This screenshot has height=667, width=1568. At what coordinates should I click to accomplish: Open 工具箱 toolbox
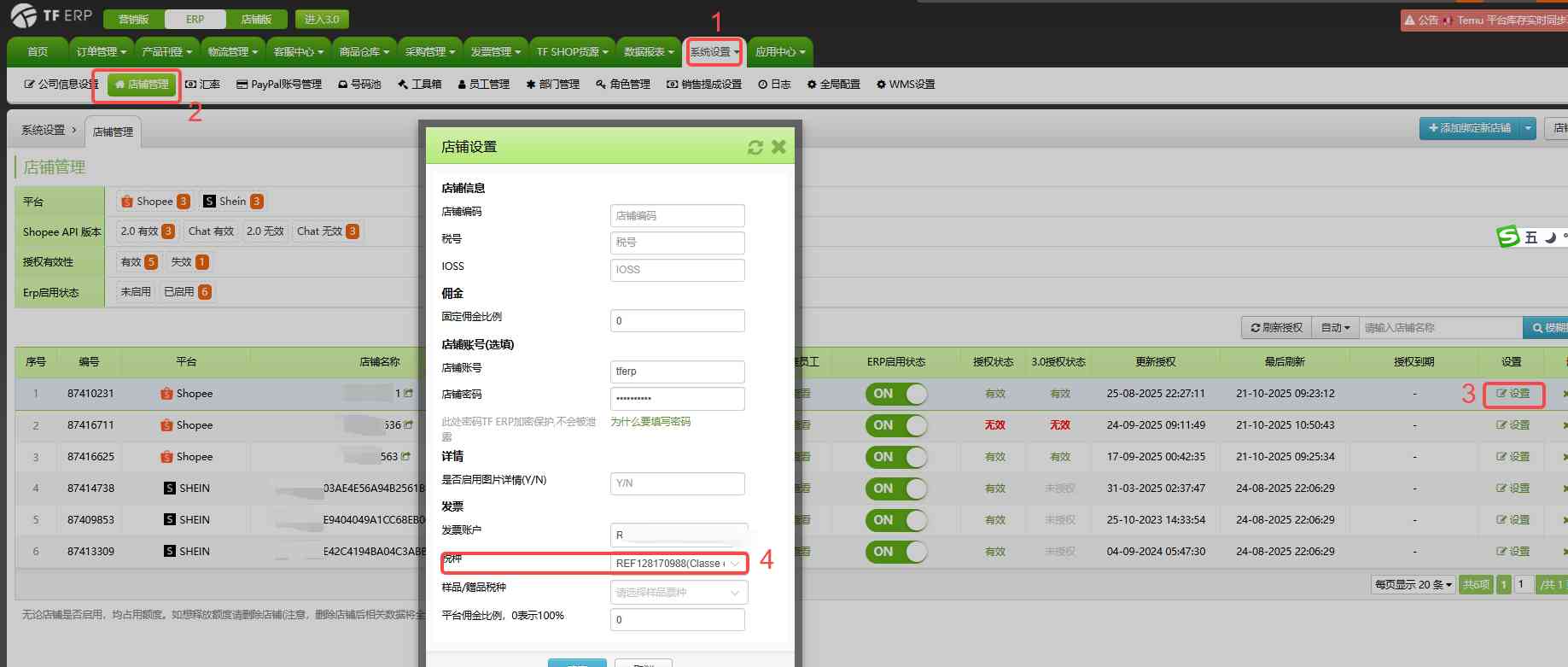coord(420,85)
